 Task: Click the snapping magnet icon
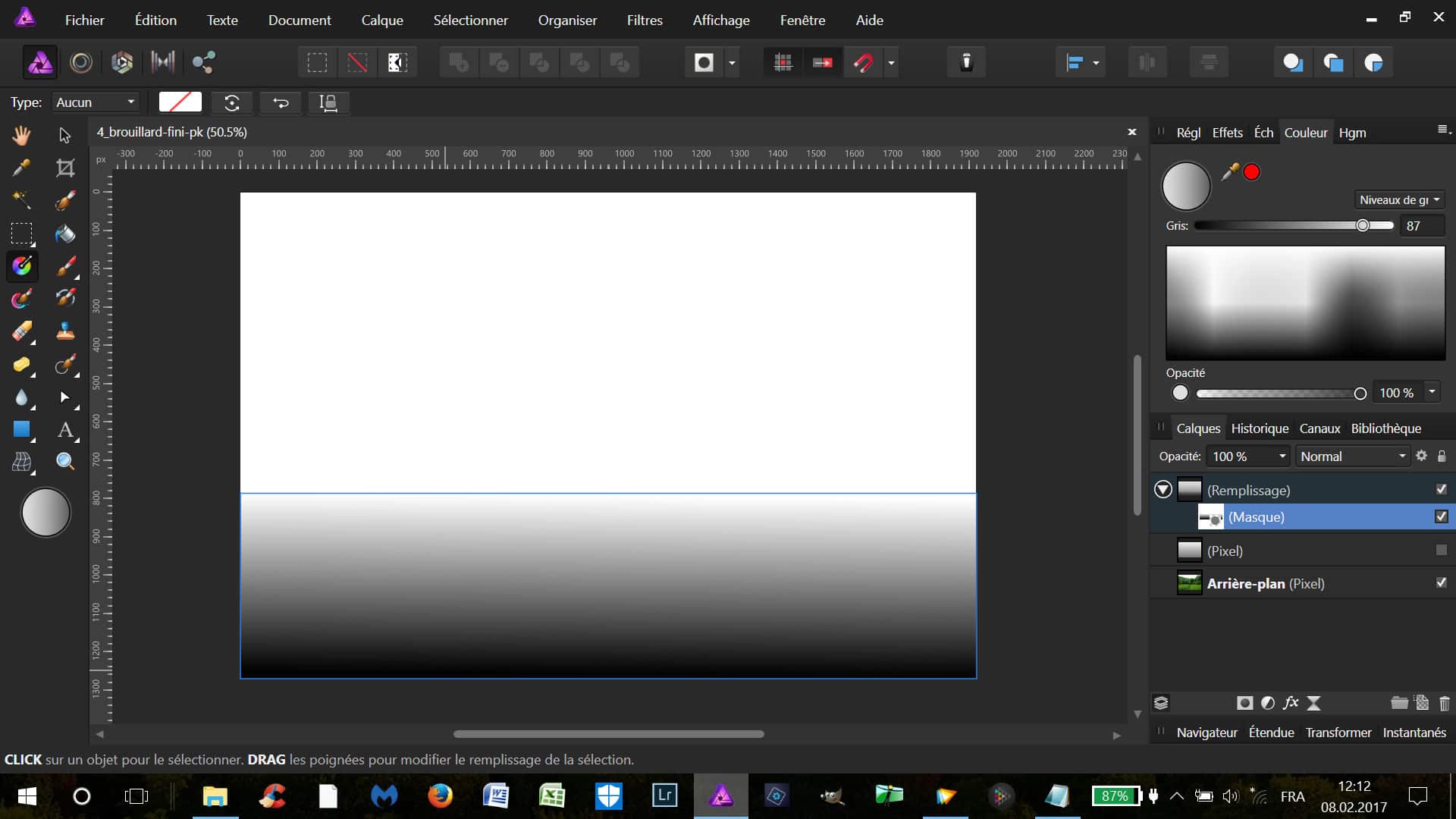point(863,62)
